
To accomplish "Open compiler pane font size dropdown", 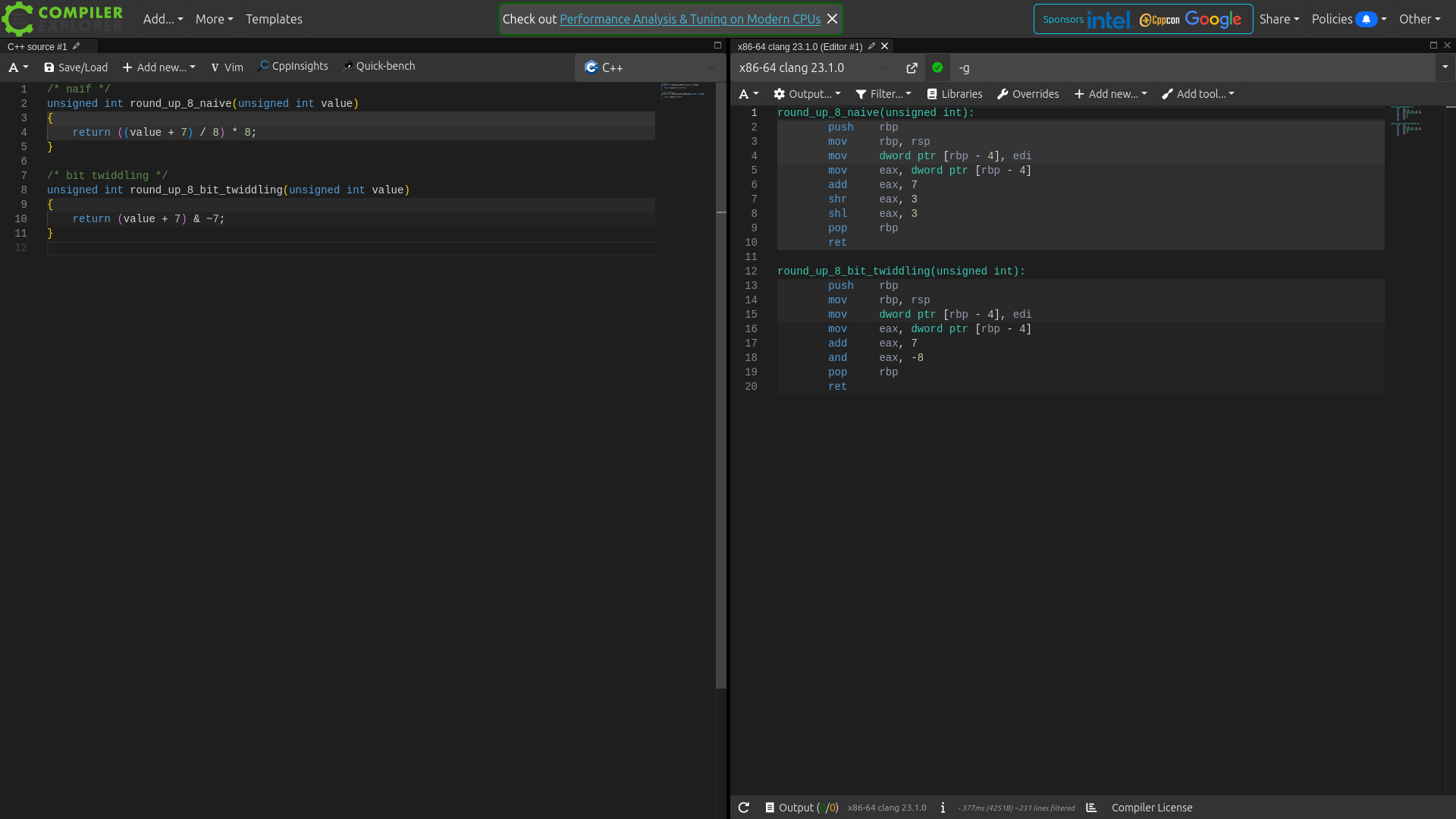I will point(749,94).
